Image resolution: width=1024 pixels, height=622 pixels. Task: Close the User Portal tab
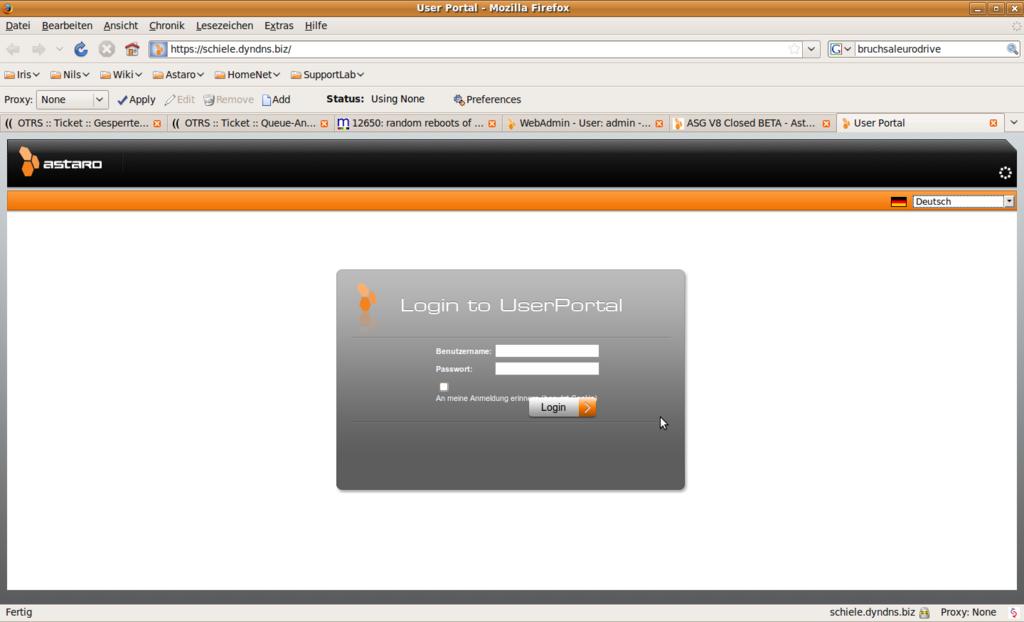[x=993, y=123]
